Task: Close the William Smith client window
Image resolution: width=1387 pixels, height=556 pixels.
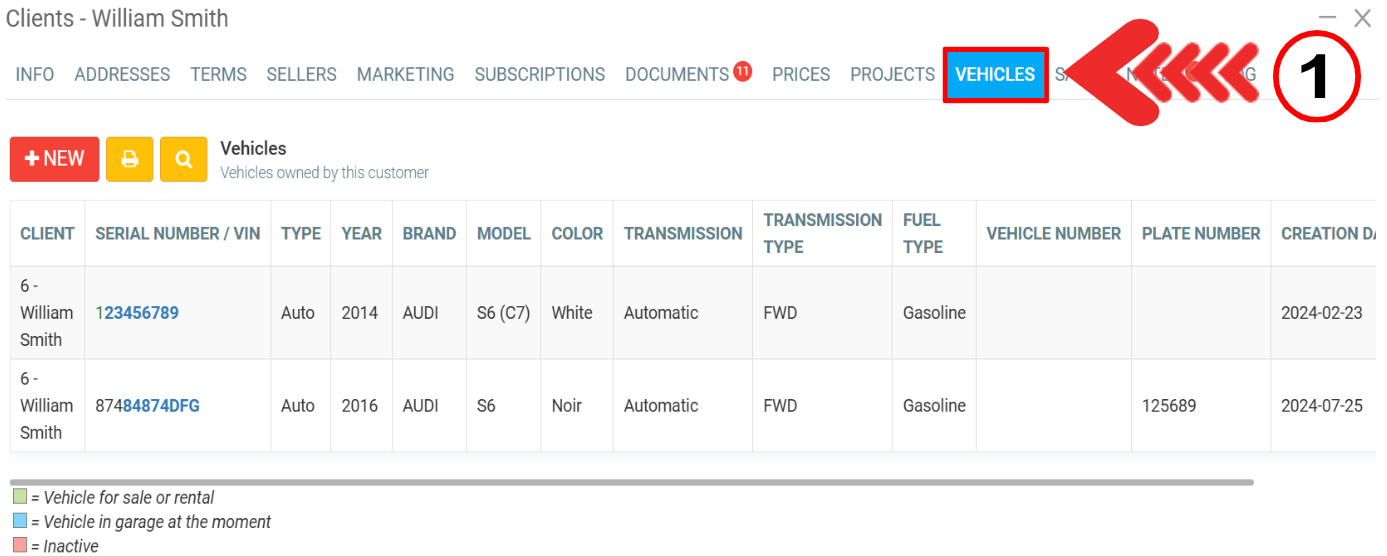Action: click(x=1362, y=18)
